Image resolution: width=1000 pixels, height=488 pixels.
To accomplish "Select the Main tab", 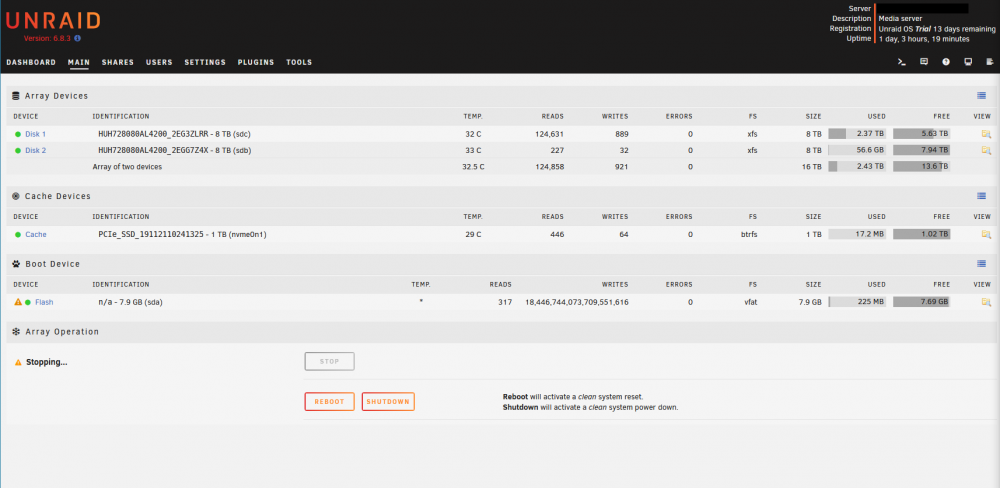I will tap(78, 63).
